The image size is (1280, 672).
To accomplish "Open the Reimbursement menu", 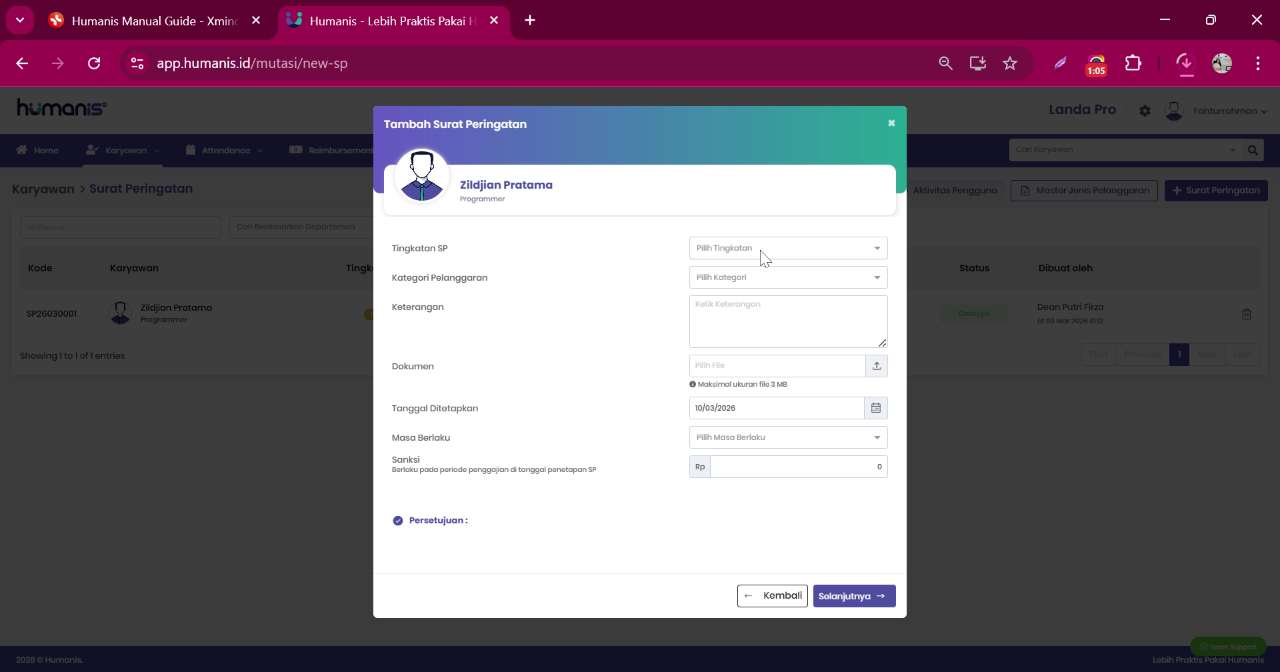I will tap(330, 150).
